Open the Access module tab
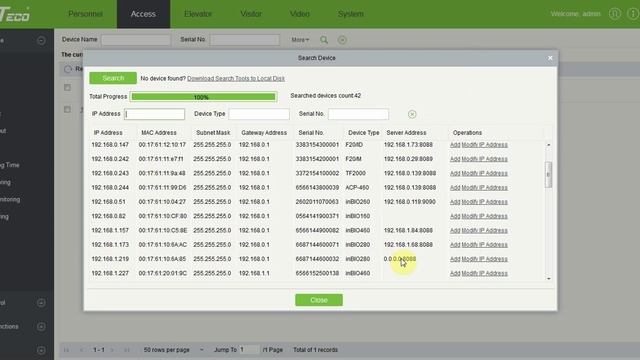Viewport: 640px width, 360px height. point(143,14)
